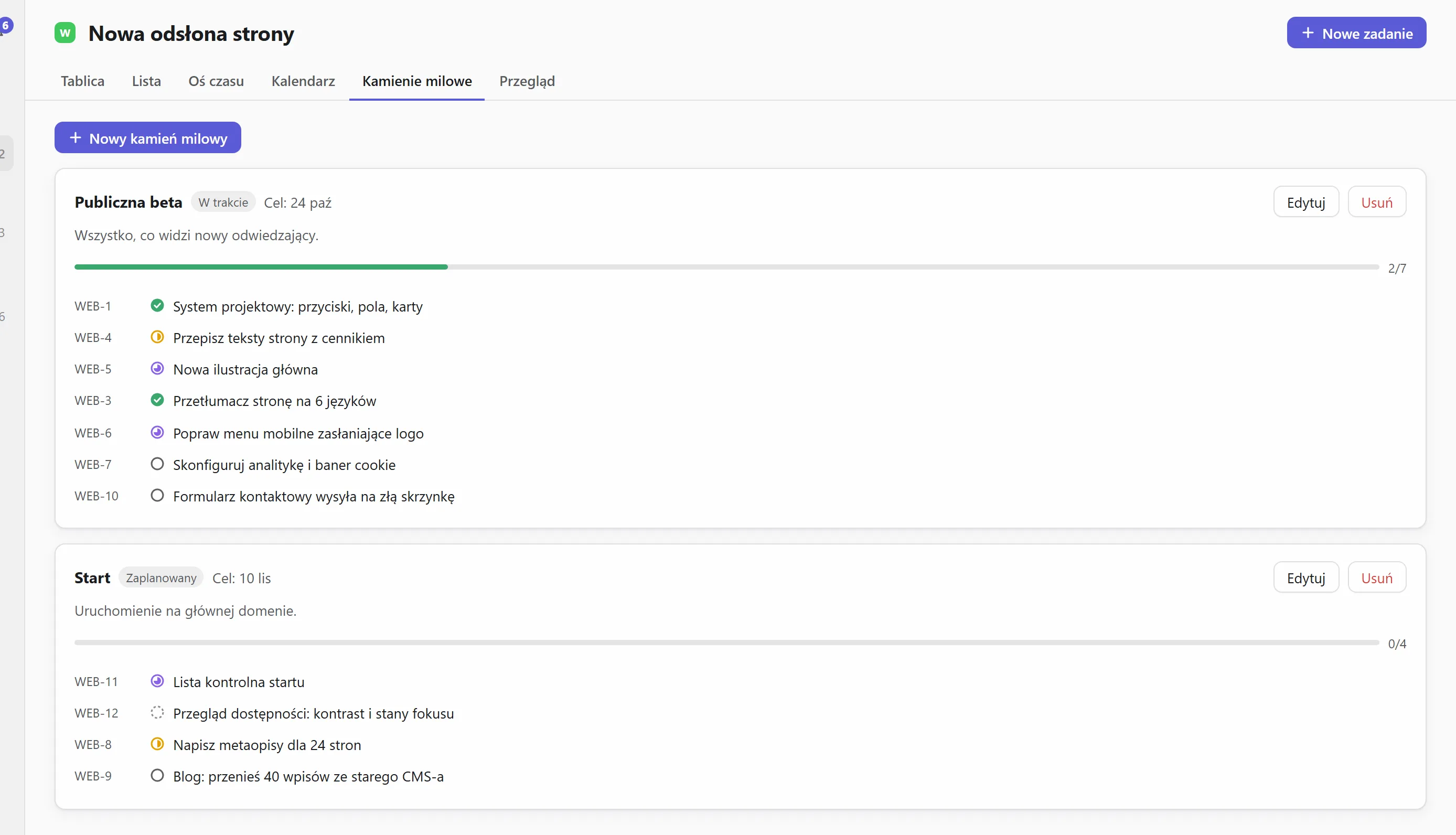Click the dashed circle status of WEB-12

(157, 713)
